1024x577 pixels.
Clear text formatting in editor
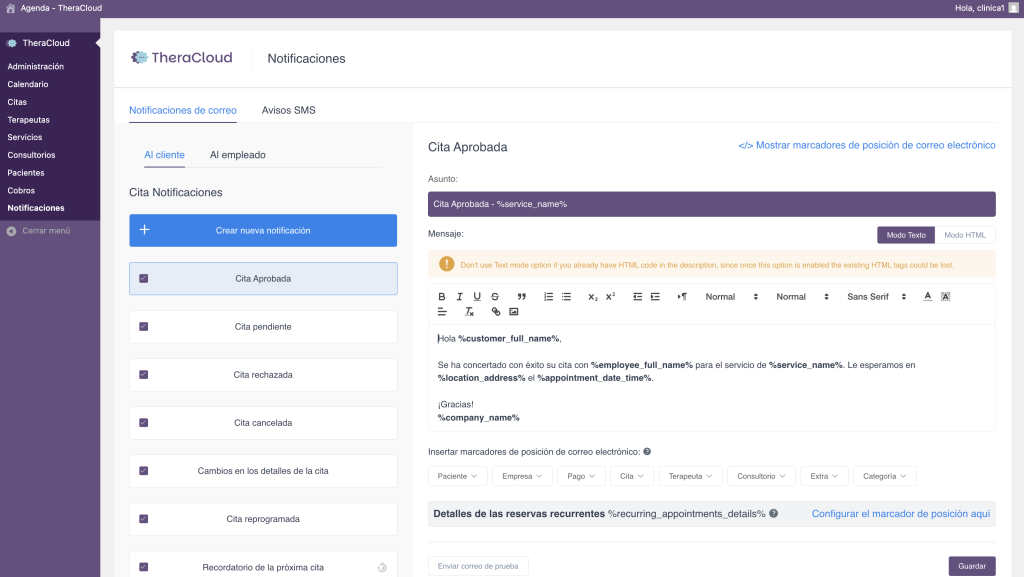(x=469, y=312)
